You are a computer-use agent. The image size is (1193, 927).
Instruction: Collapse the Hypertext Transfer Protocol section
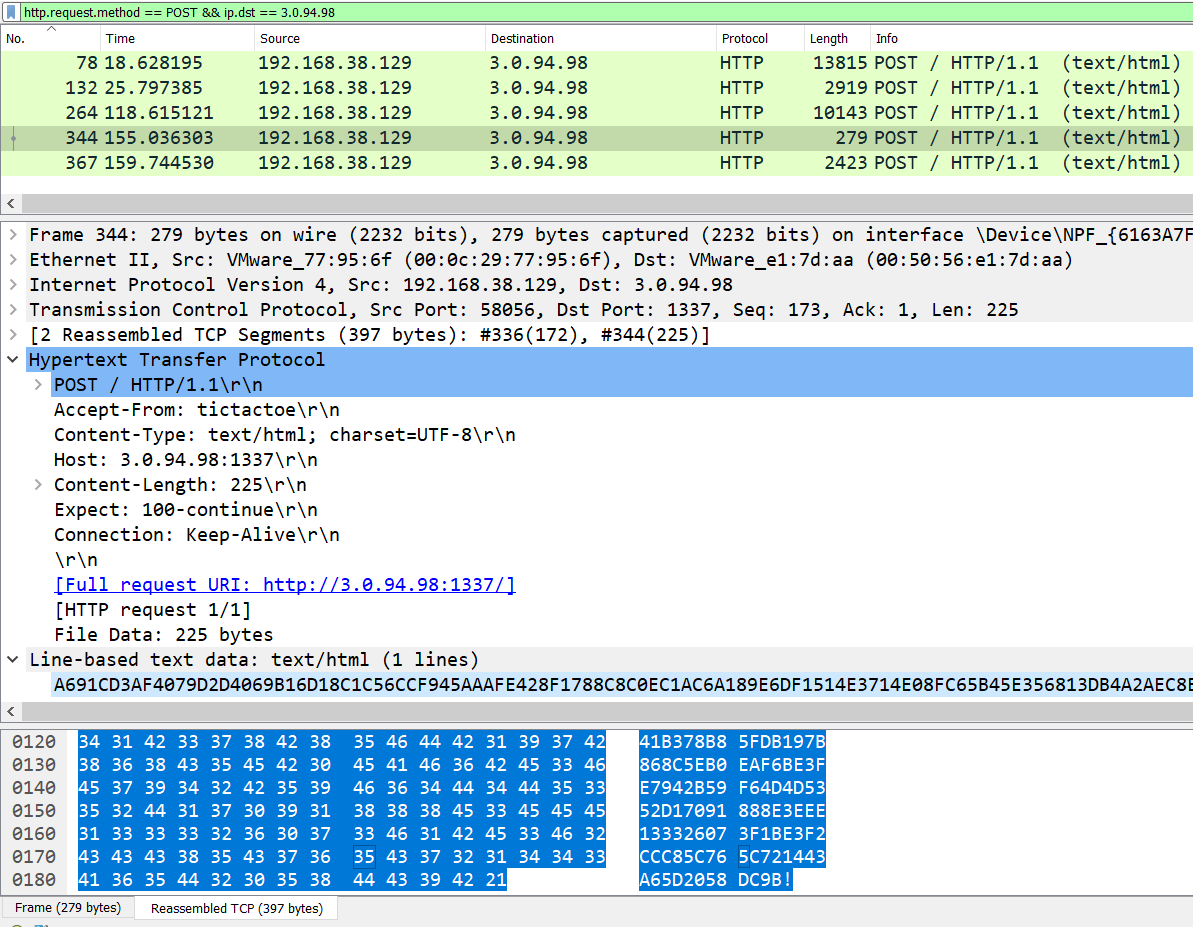coord(12,359)
